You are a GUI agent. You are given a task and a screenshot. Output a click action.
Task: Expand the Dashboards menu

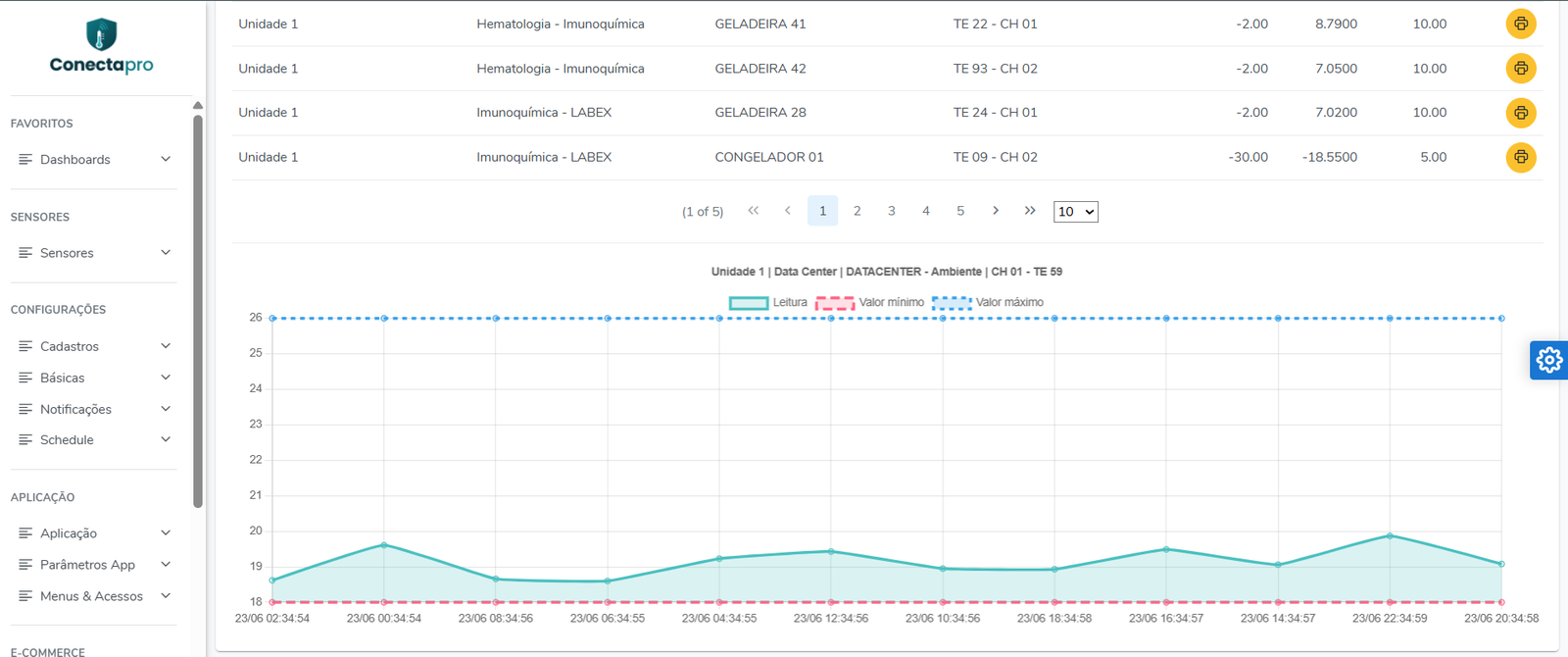coord(94,159)
